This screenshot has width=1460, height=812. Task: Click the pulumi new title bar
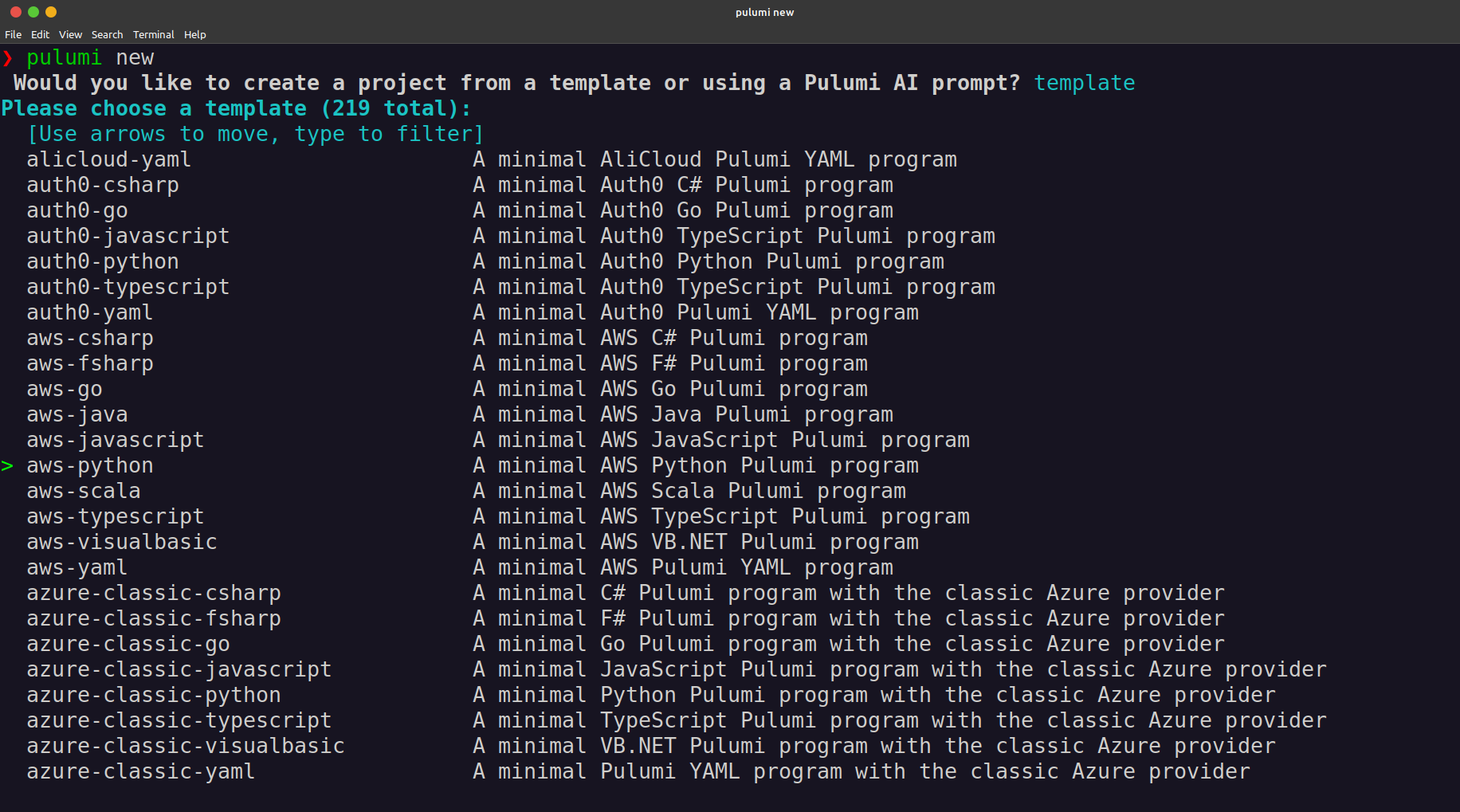tap(764, 12)
